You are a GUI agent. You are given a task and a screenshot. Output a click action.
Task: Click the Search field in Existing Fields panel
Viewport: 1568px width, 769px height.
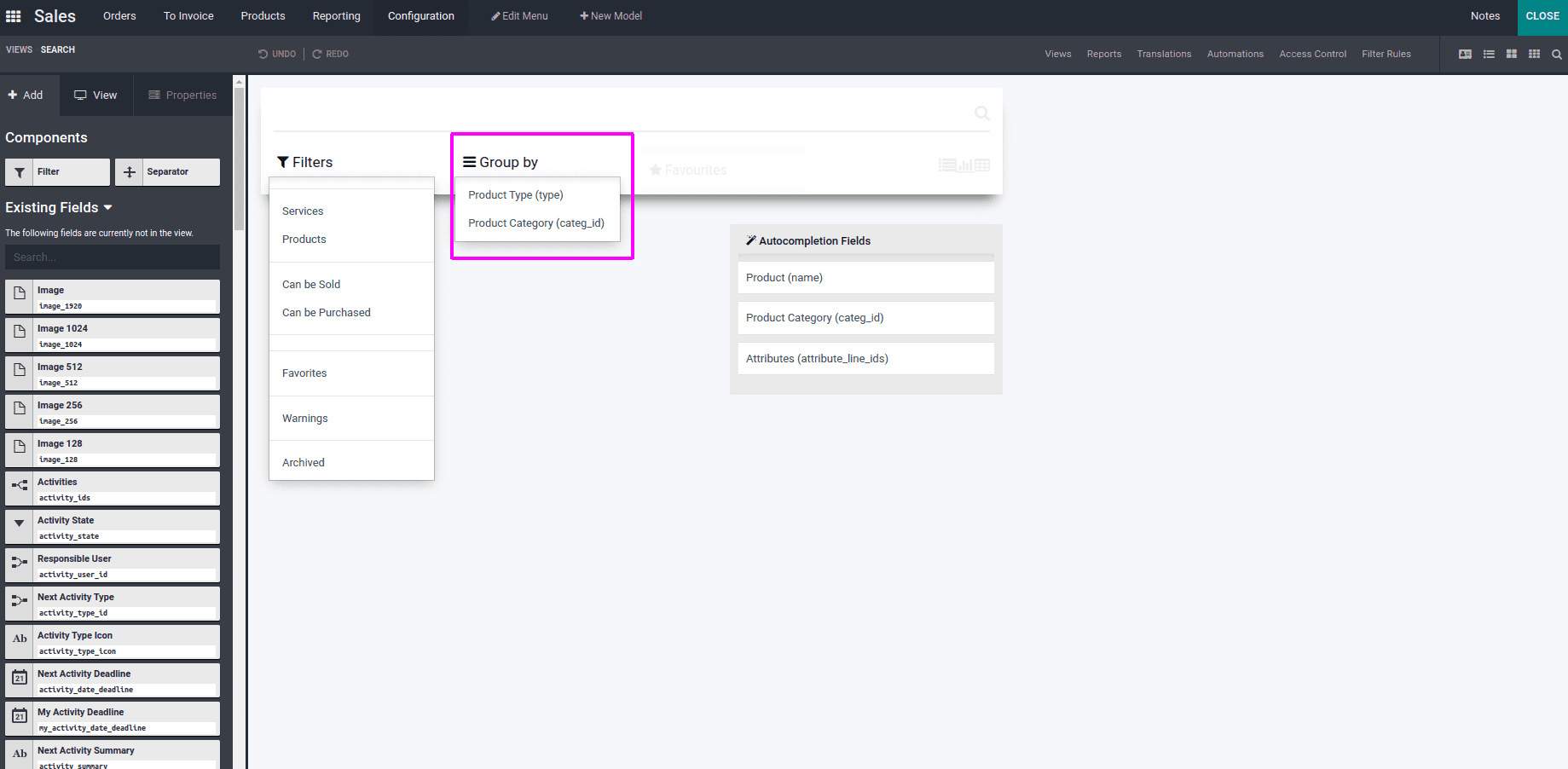tap(112, 257)
